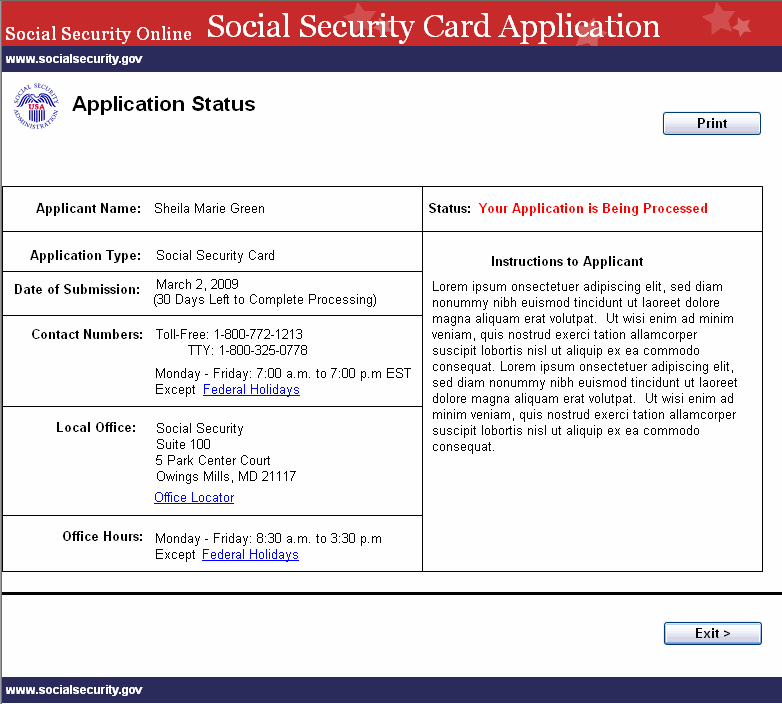Screen dimensions: 782x704
Task: Click the Date of Submission: label
Action: (x=77, y=289)
